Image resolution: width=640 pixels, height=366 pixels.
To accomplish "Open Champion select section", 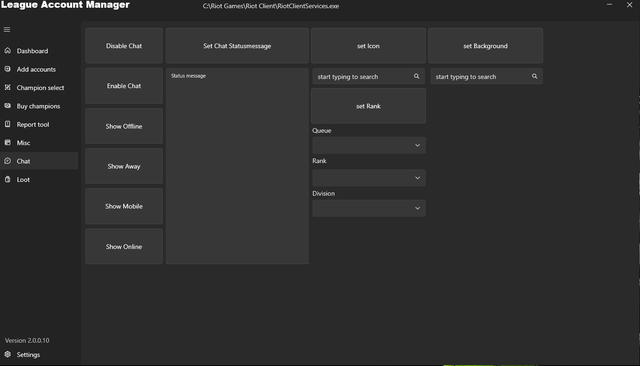I will 39,88.
